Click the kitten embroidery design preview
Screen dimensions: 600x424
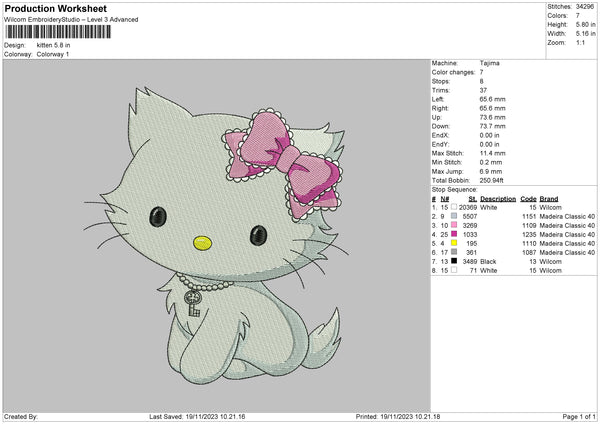coord(216,236)
